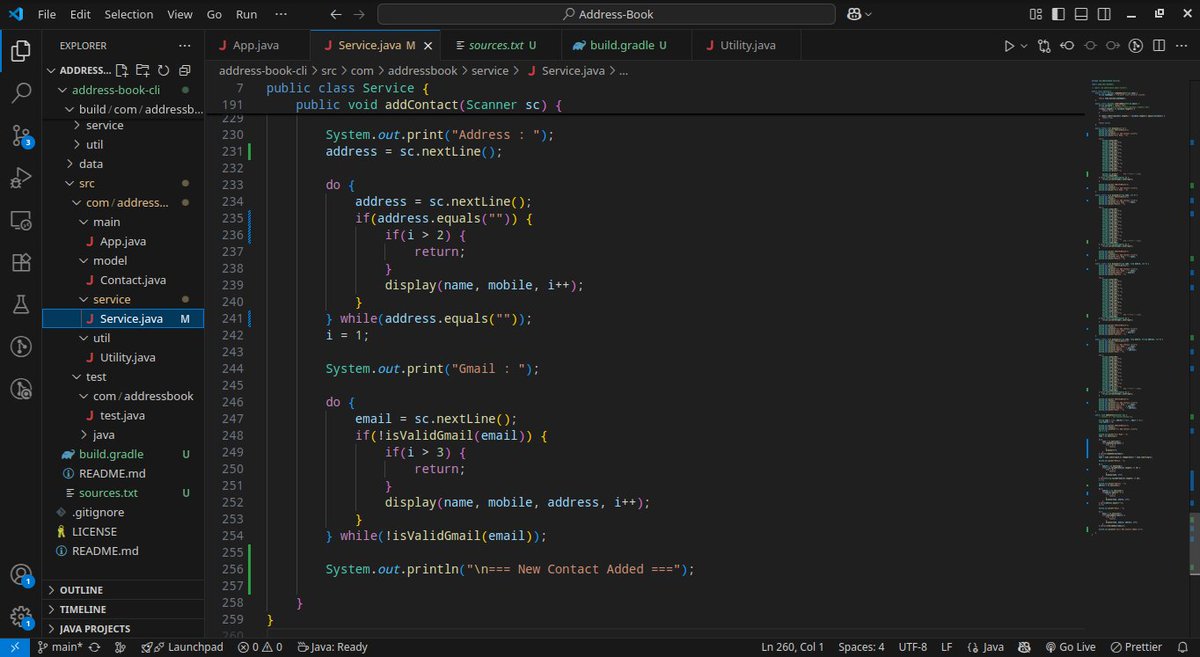Open the Accounts menu icon
Image resolution: width=1200 pixels, height=657 pixels.
21,576
